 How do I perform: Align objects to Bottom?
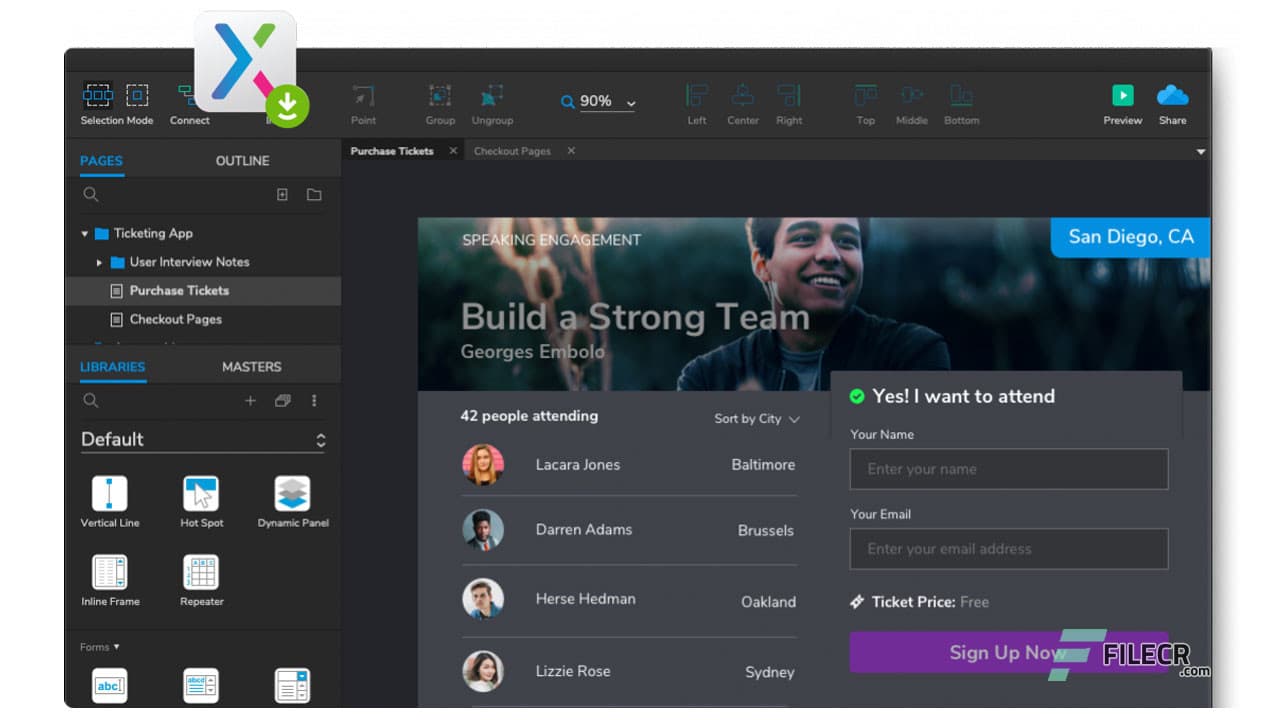(x=961, y=98)
